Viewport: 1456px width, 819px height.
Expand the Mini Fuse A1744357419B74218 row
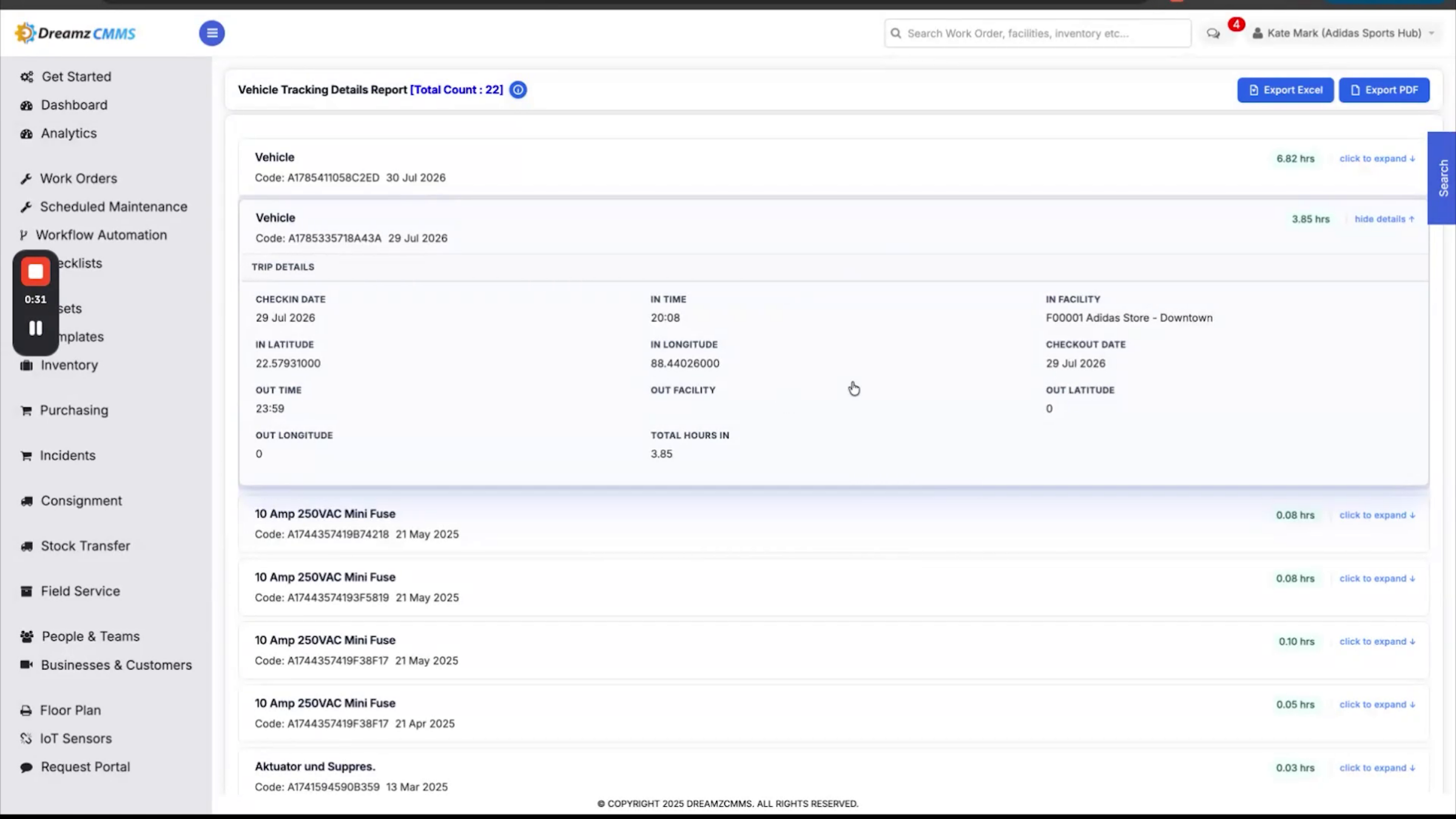pos(1377,515)
